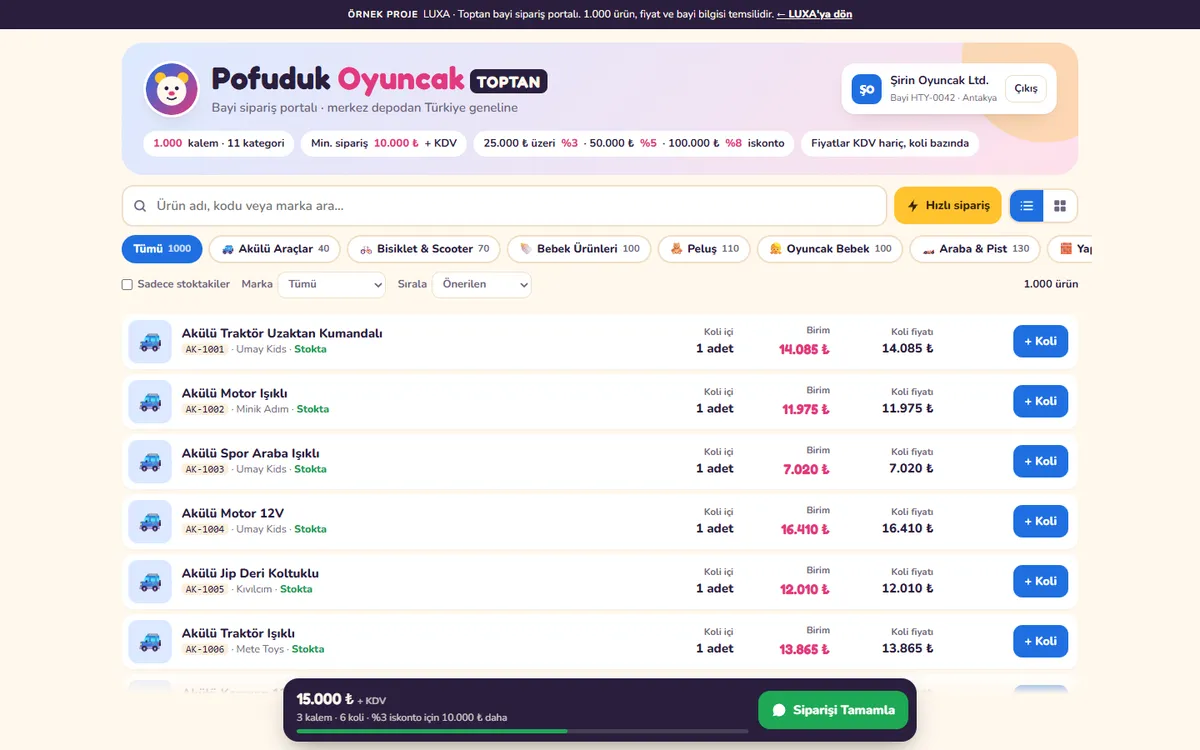Viewport: 1200px width, 750px height.
Task: Click the search magnifier icon
Action: (140, 206)
